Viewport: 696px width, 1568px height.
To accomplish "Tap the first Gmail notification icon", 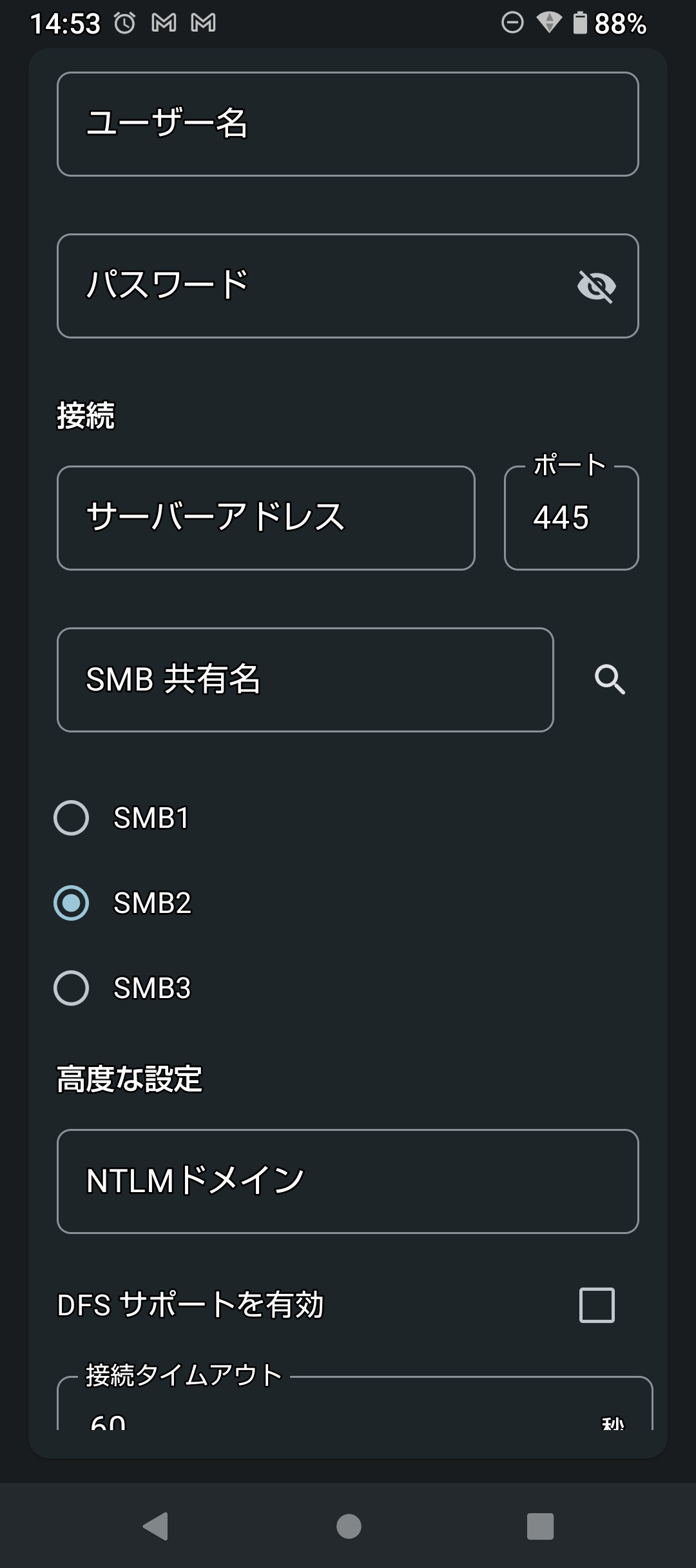I will click(164, 24).
